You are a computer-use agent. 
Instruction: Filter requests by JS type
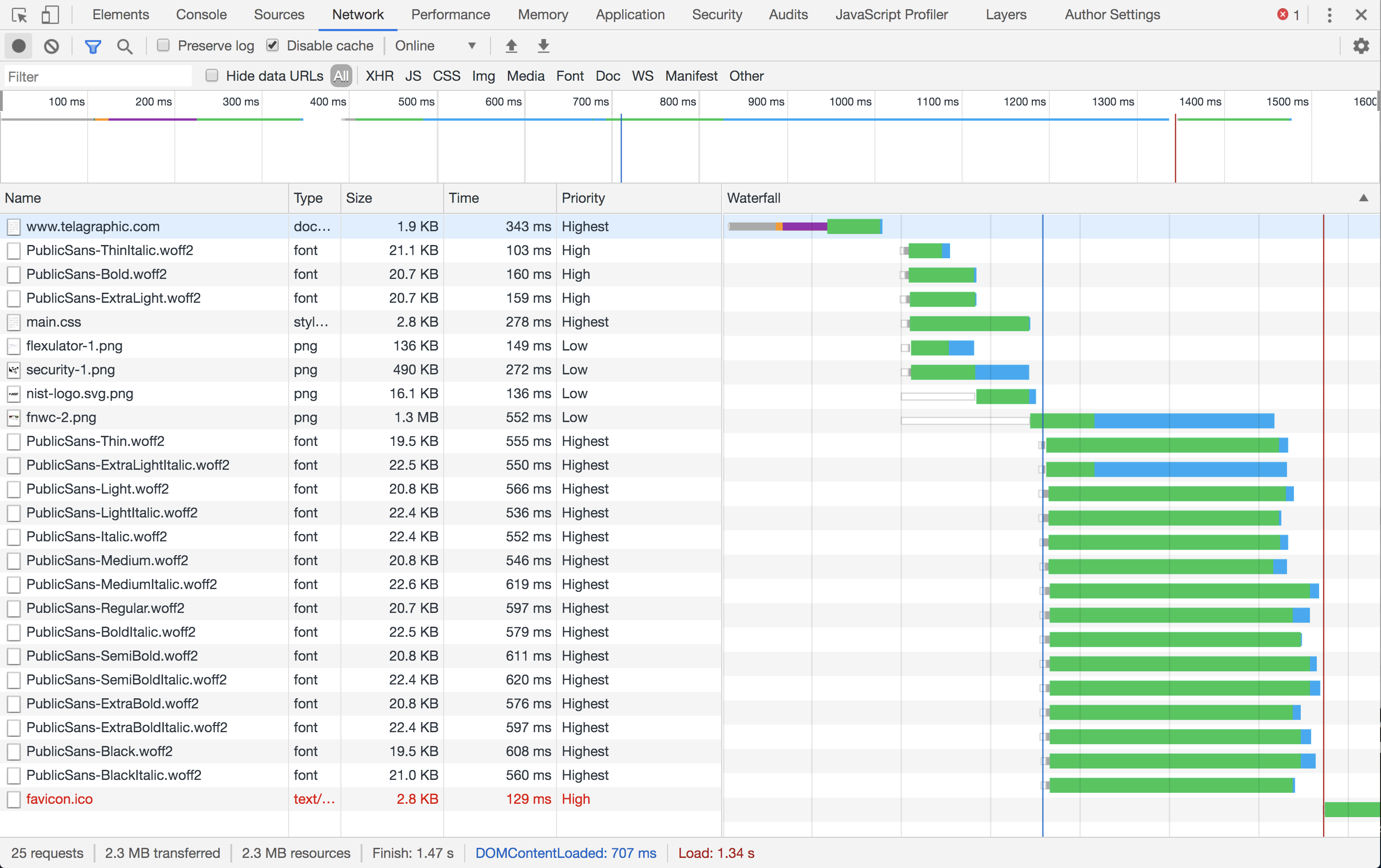[413, 76]
